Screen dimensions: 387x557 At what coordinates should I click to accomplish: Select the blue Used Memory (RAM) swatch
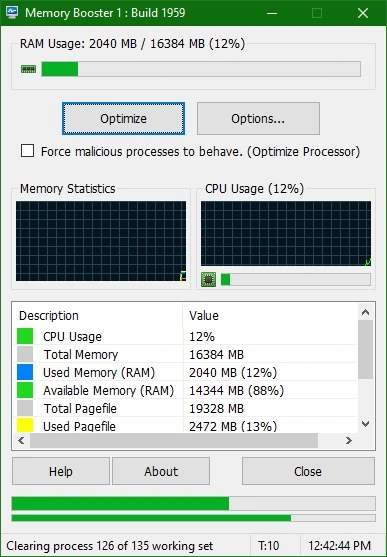[25, 372]
